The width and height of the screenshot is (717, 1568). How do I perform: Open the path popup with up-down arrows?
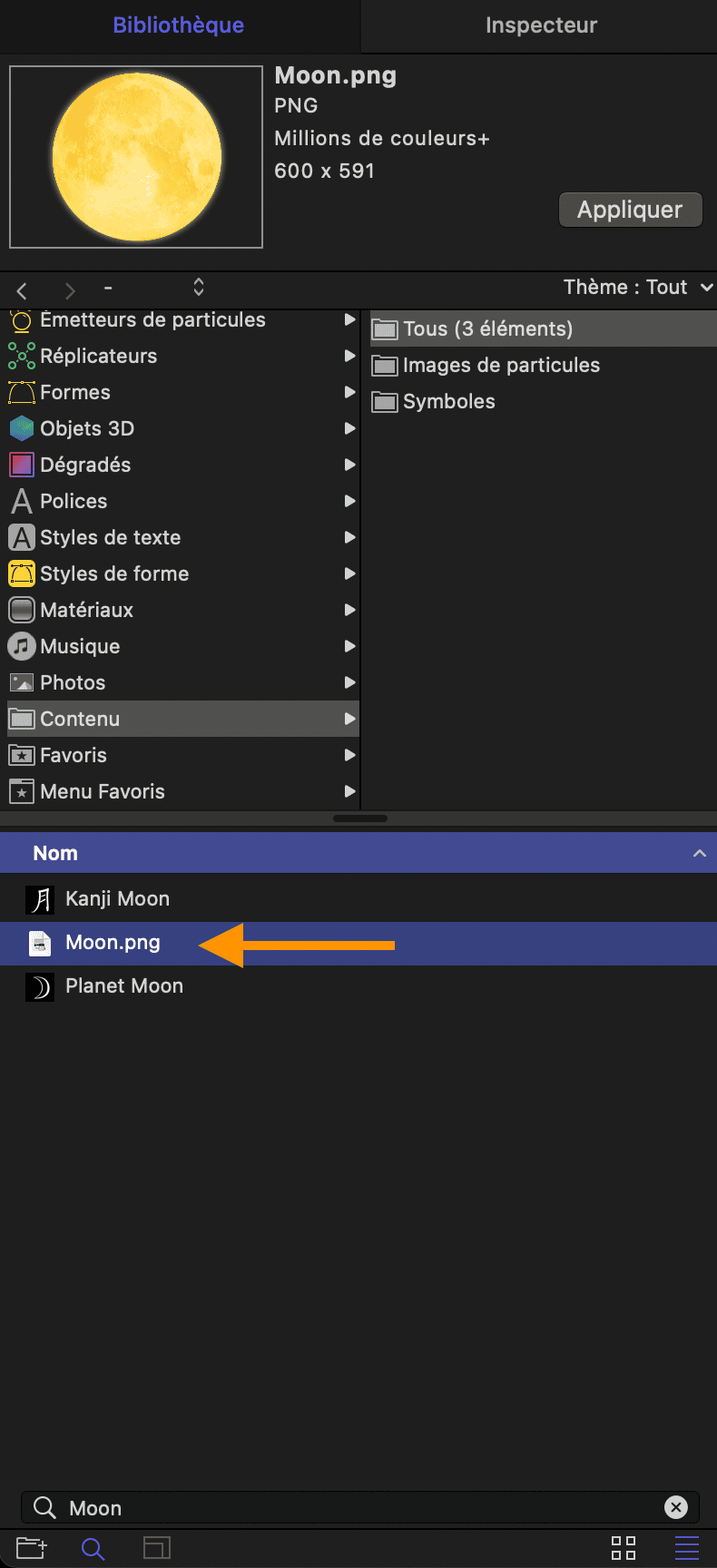199,288
